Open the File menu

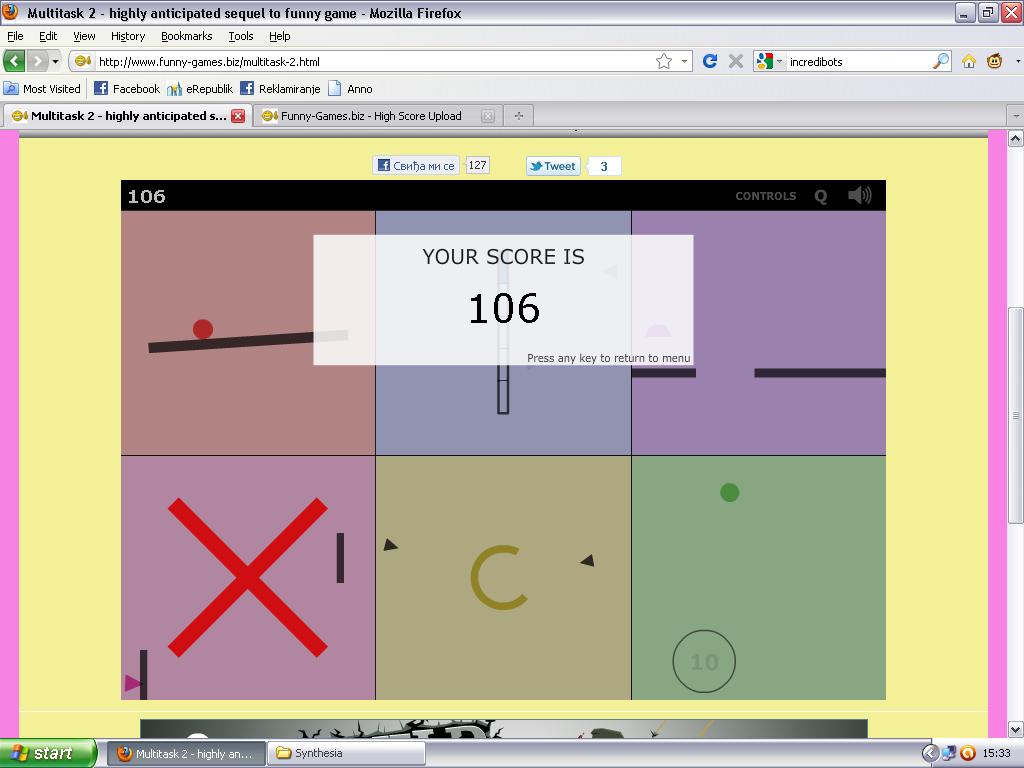(x=15, y=36)
